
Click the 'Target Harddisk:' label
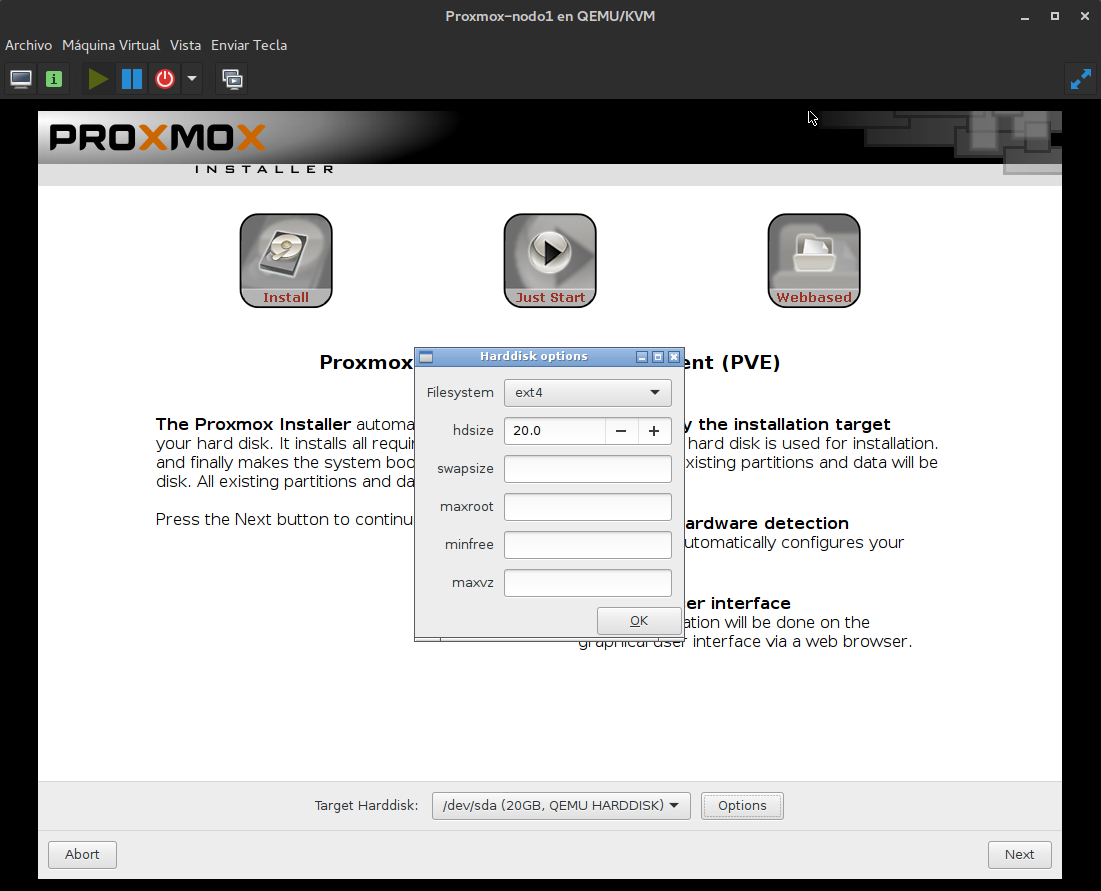(x=367, y=805)
